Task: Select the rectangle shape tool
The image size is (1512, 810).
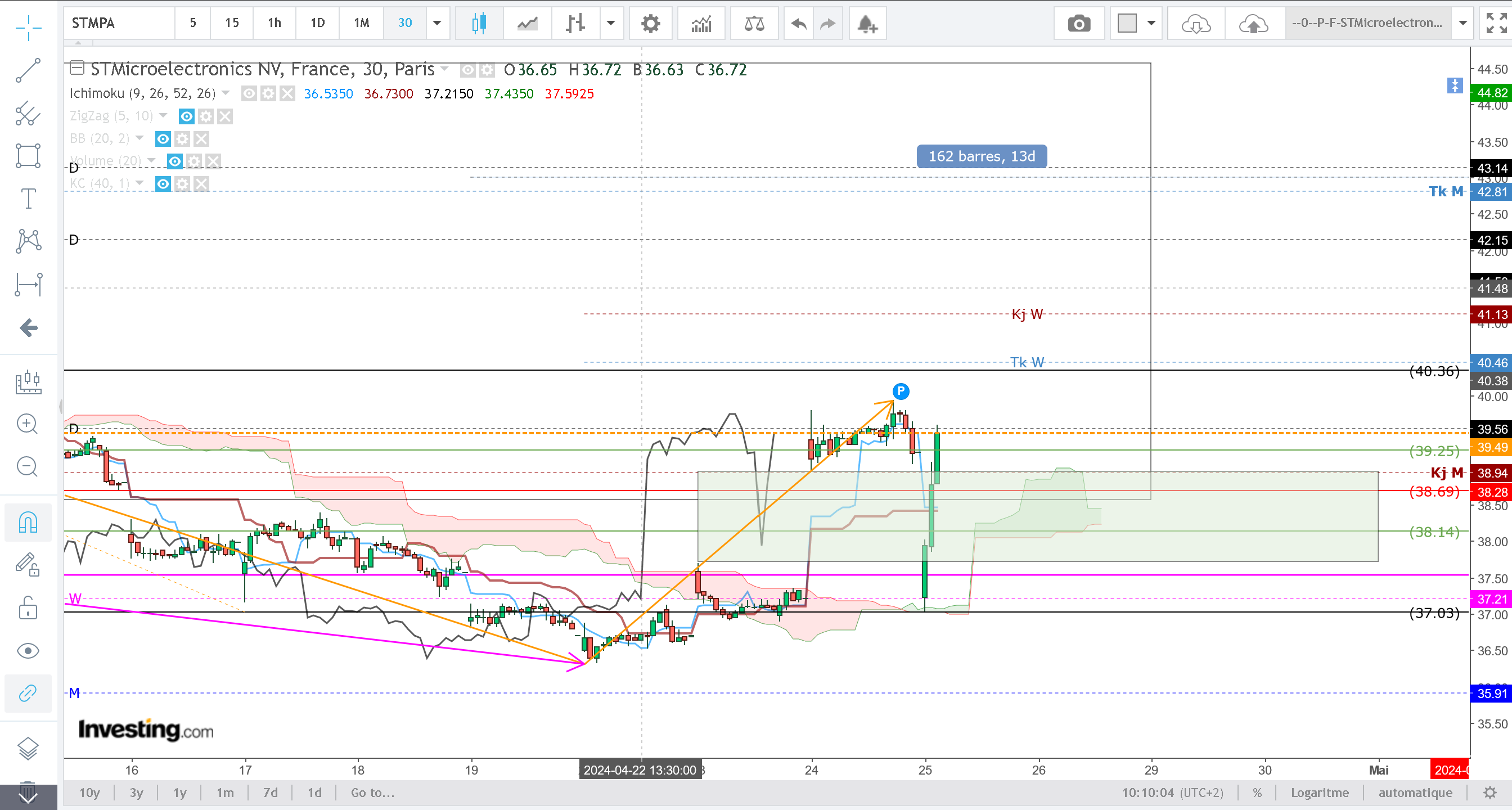Action: (28, 156)
